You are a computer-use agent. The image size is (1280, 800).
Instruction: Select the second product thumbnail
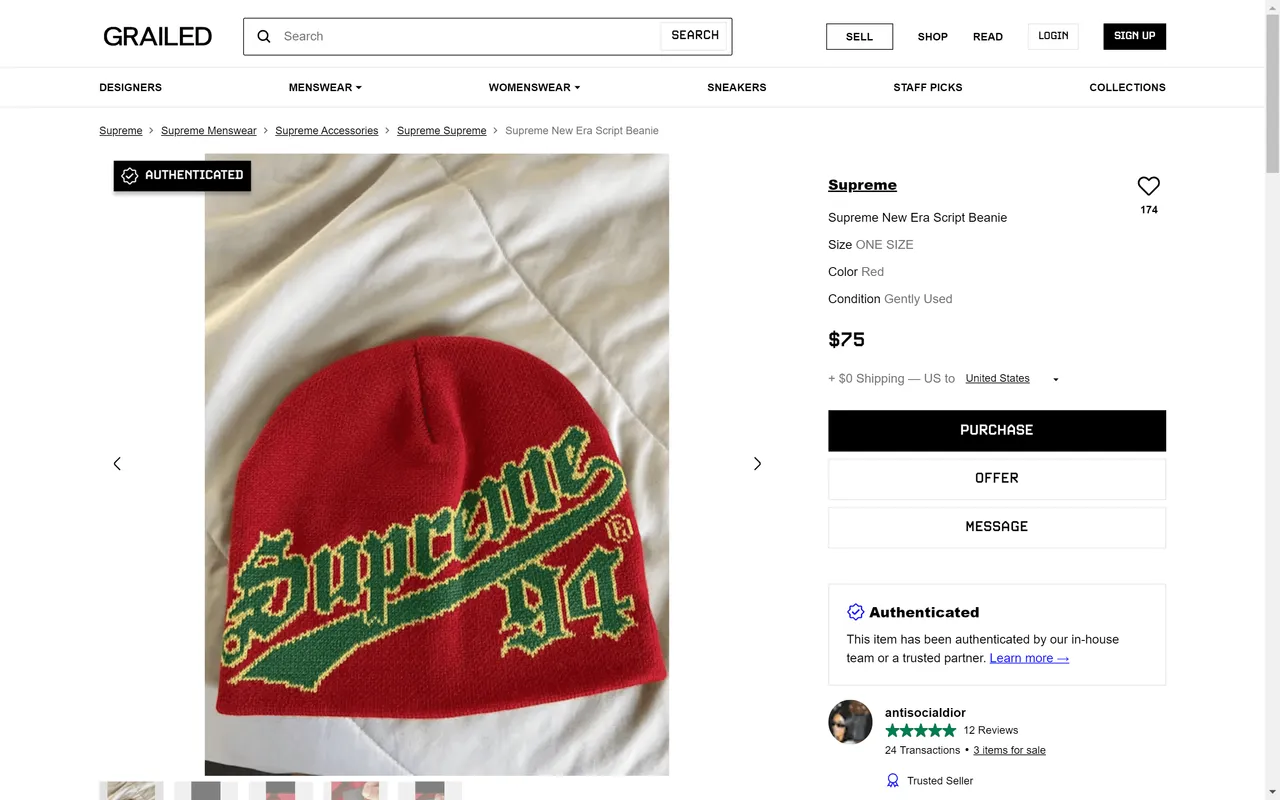click(x=205, y=790)
